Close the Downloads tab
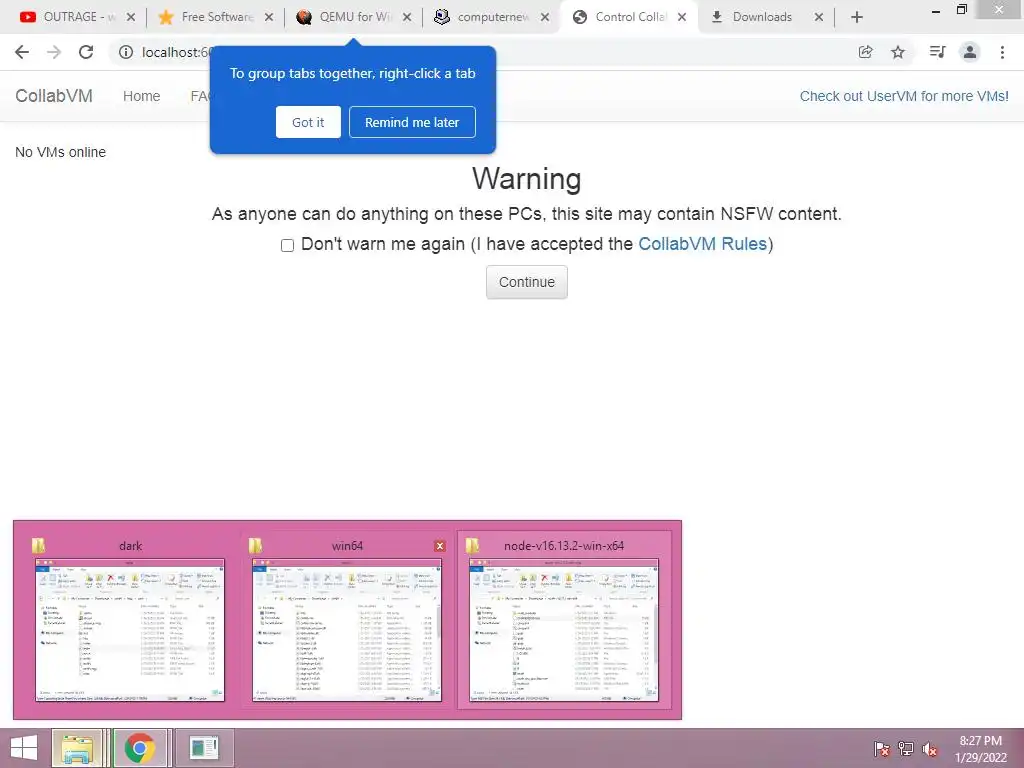Image resolution: width=1024 pixels, height=768 pixels. pos(819,18)
